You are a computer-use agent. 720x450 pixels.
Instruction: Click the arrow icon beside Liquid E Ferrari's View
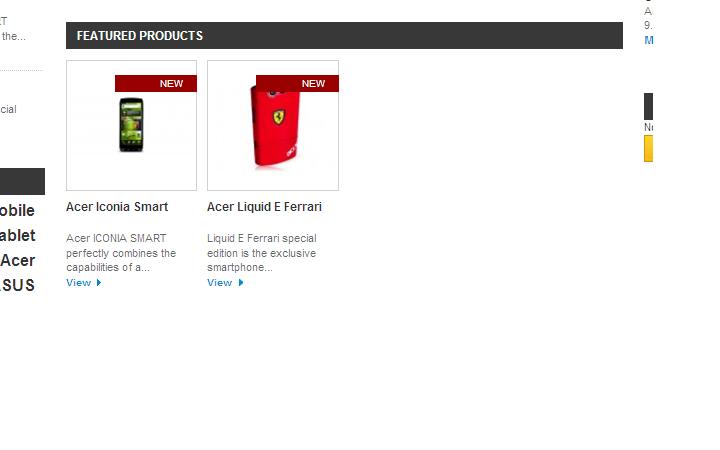(x=241, y=282)
